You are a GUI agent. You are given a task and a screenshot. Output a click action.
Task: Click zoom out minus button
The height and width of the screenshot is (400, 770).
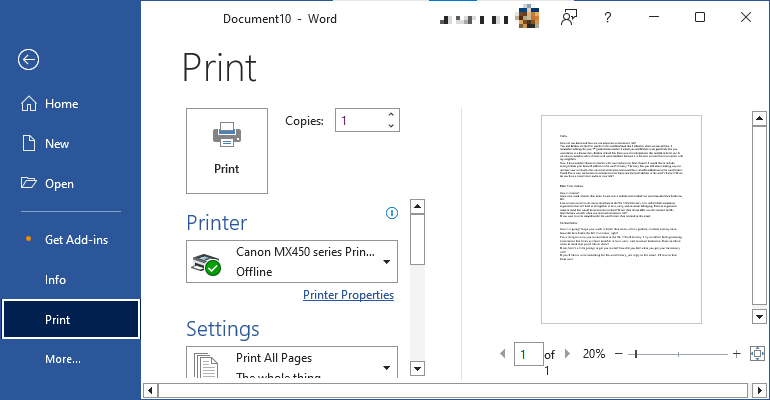[620, 354]
